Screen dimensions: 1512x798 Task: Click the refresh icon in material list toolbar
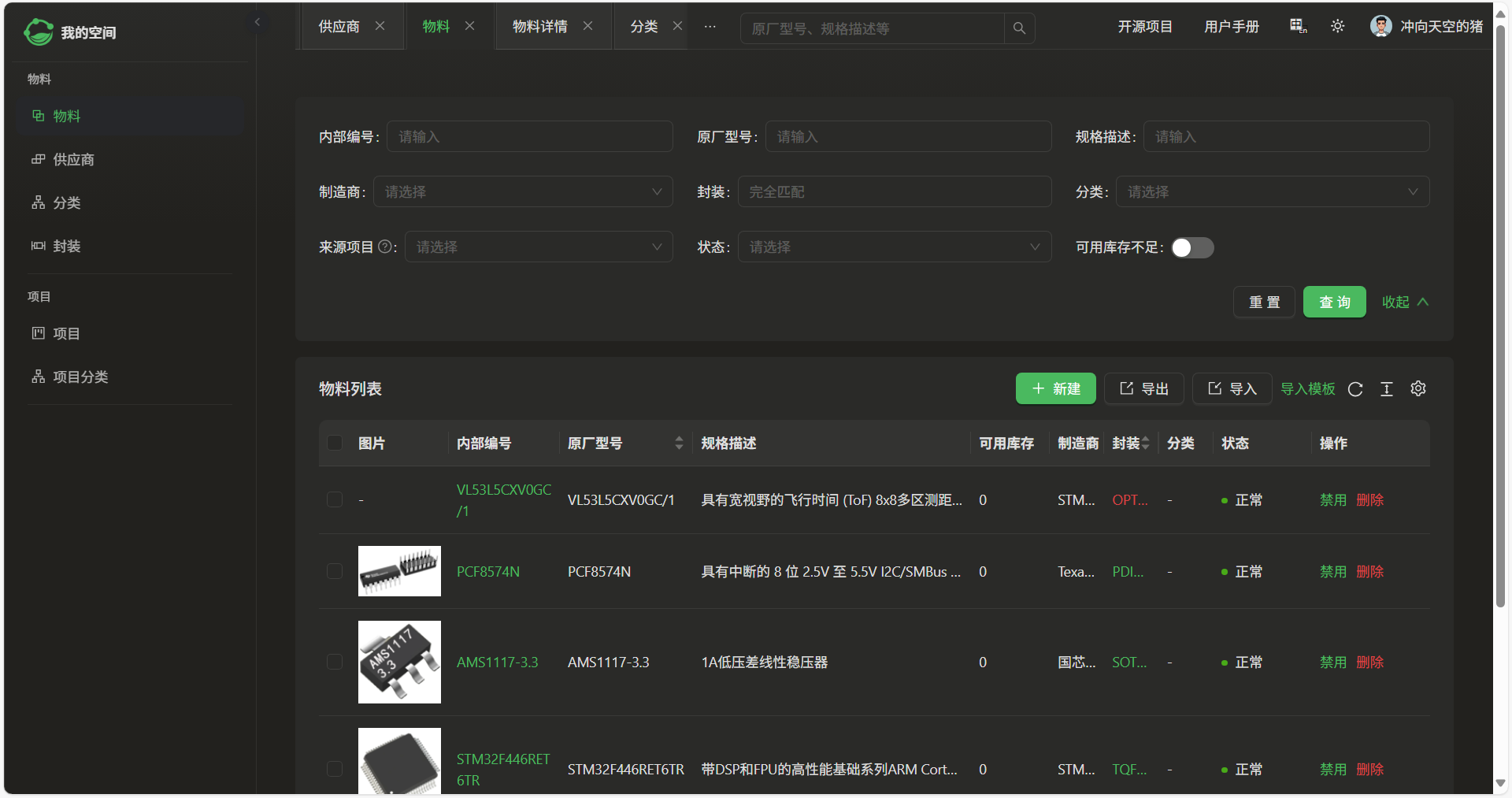[x=1355, y=389]
